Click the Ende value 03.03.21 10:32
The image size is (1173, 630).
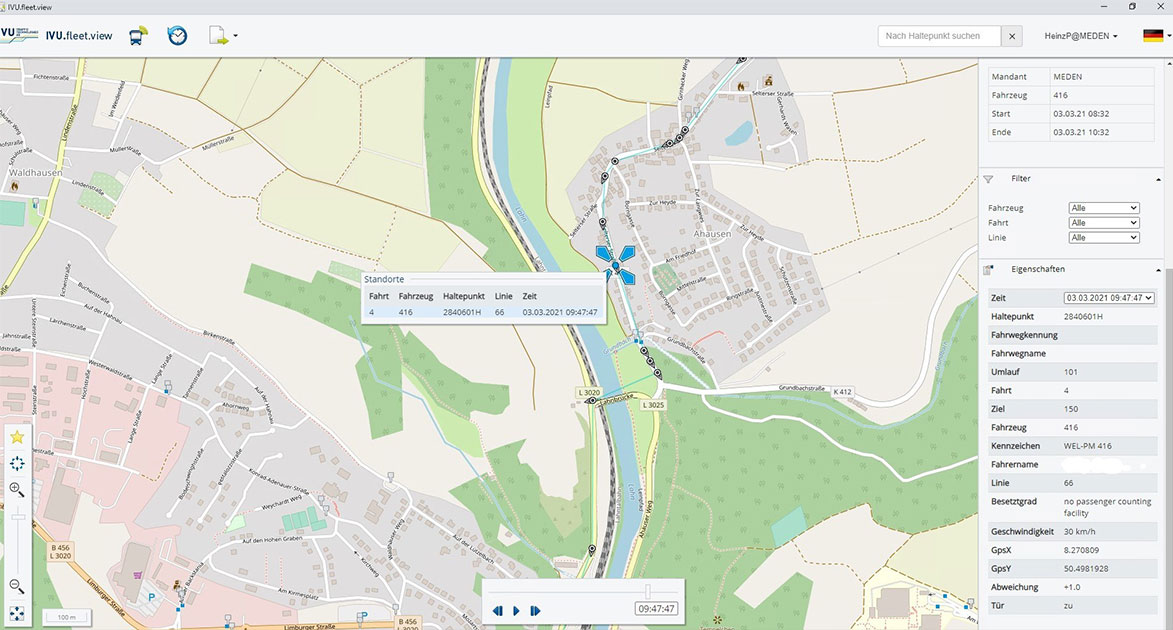click(x=1081, y=132)
